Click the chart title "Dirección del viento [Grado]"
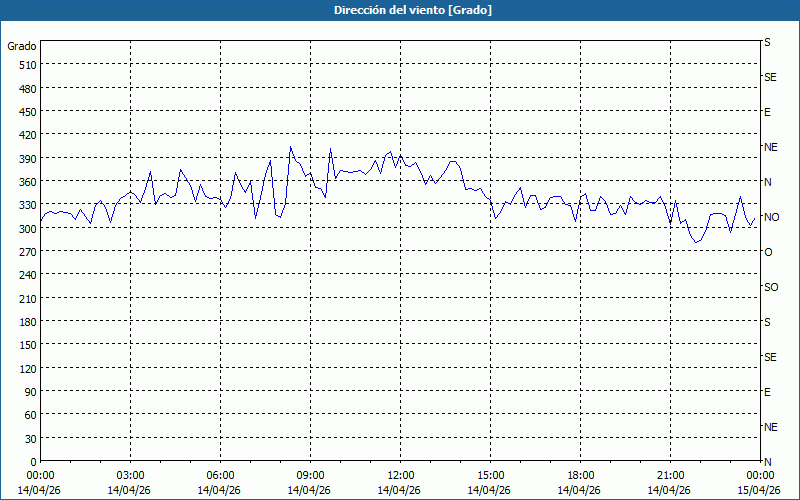Viewport: 800px width, 500px height. pyautogui.click(x=399, y=10)
